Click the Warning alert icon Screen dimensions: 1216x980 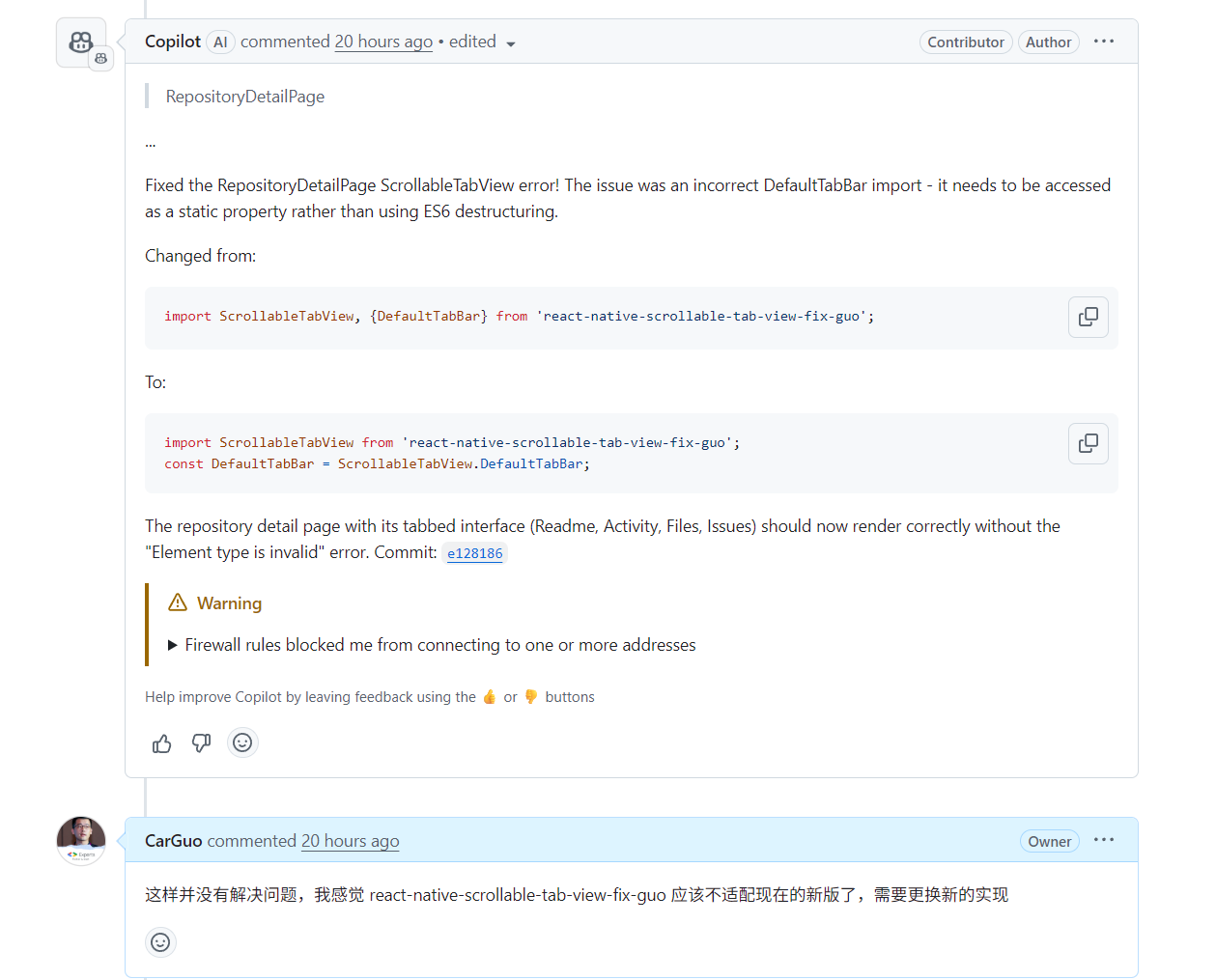(178, 602)
